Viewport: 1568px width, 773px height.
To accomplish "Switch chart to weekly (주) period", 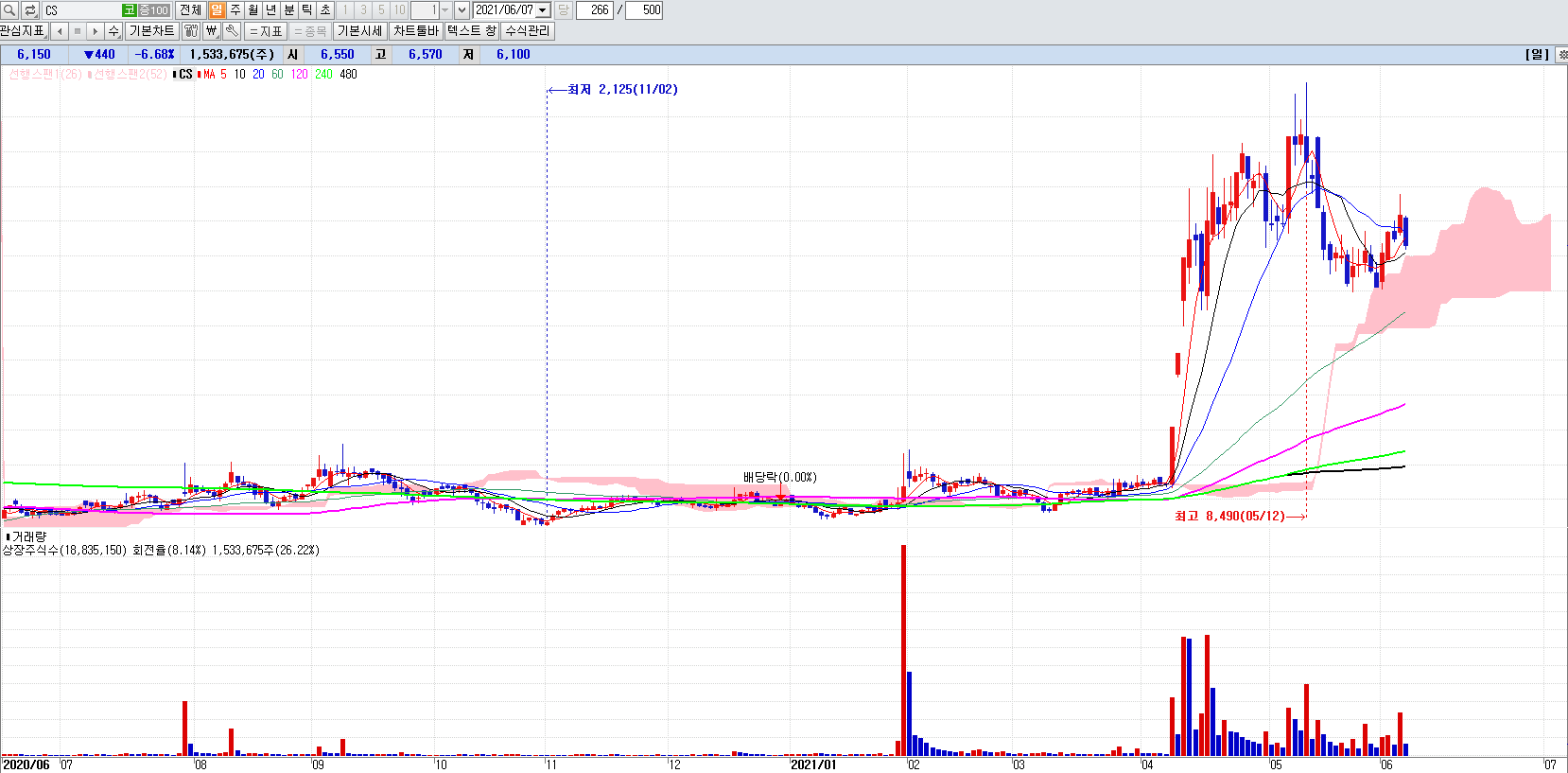I will (x=235, y=10).
